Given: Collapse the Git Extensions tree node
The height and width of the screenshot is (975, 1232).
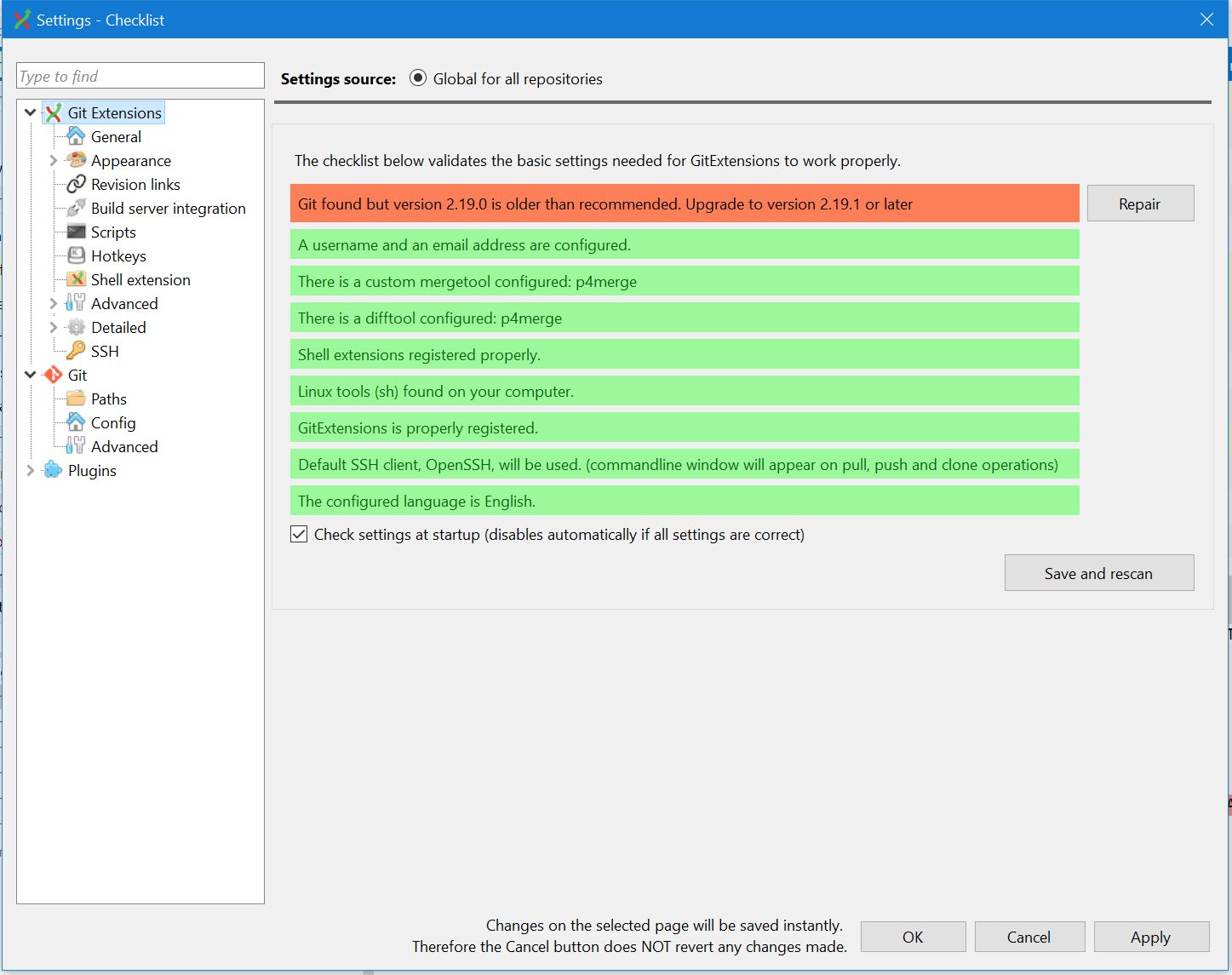Looking at the screenshot, I should [x=30, y=112].
